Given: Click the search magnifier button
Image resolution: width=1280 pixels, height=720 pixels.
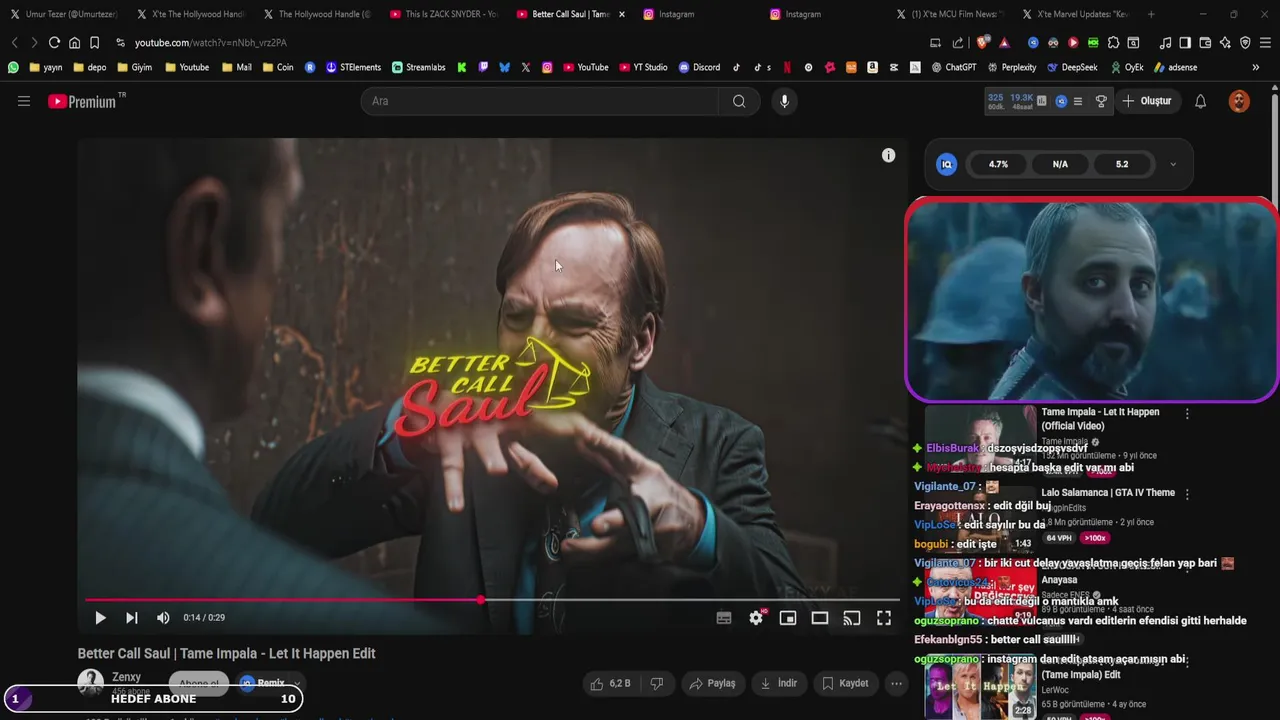Looking at the screenshot, I should 739,101.
